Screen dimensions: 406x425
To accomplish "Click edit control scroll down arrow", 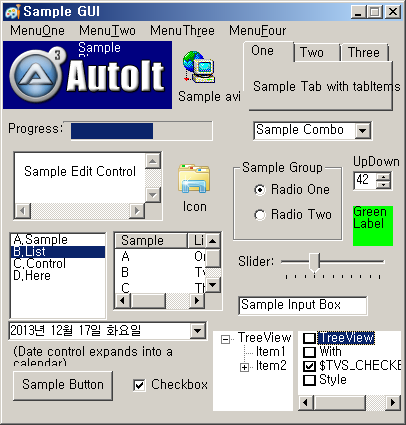I will point(153,195).
